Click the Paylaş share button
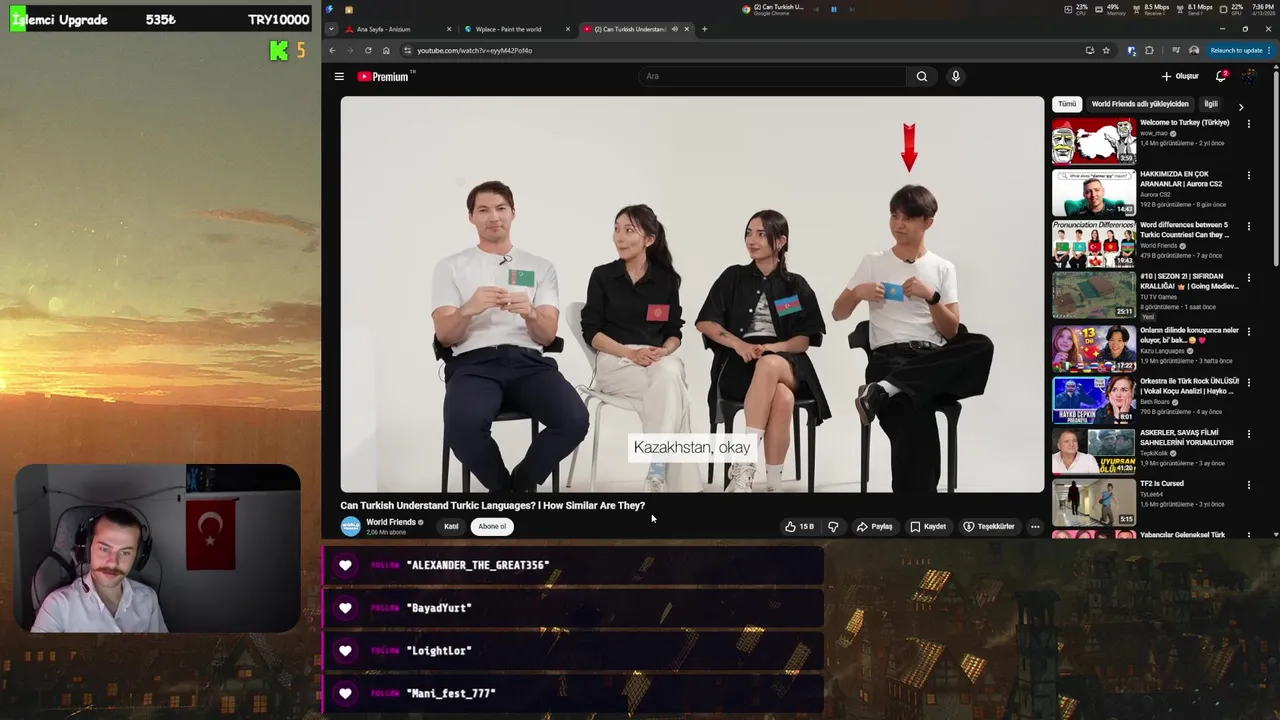 874,526
